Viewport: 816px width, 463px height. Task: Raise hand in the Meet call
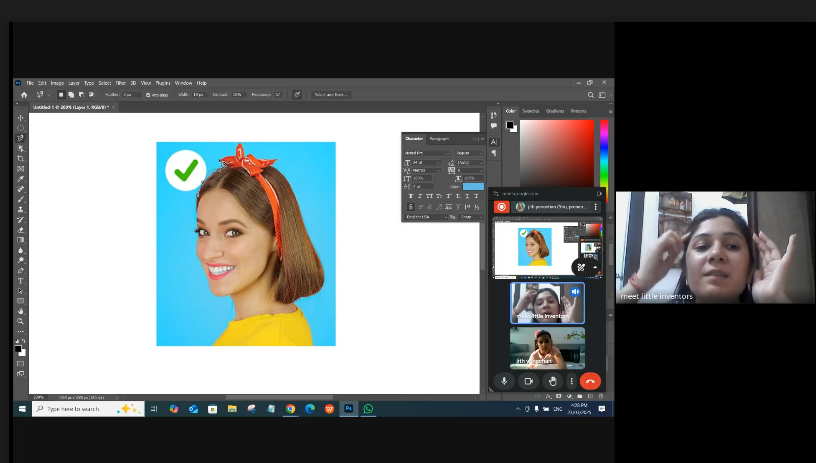click(x=552, y=381)
